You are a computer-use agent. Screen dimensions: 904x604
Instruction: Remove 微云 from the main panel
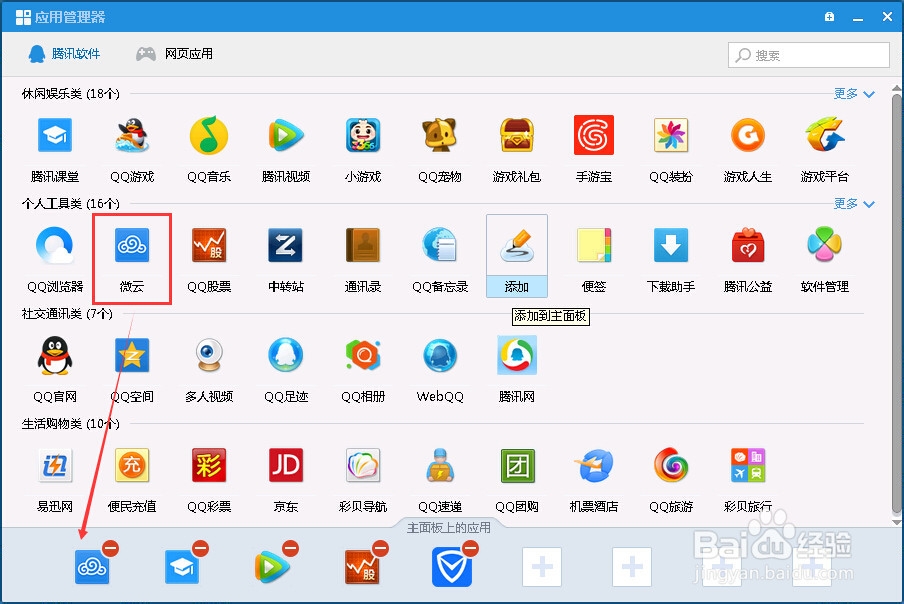[x=111, y=548]
